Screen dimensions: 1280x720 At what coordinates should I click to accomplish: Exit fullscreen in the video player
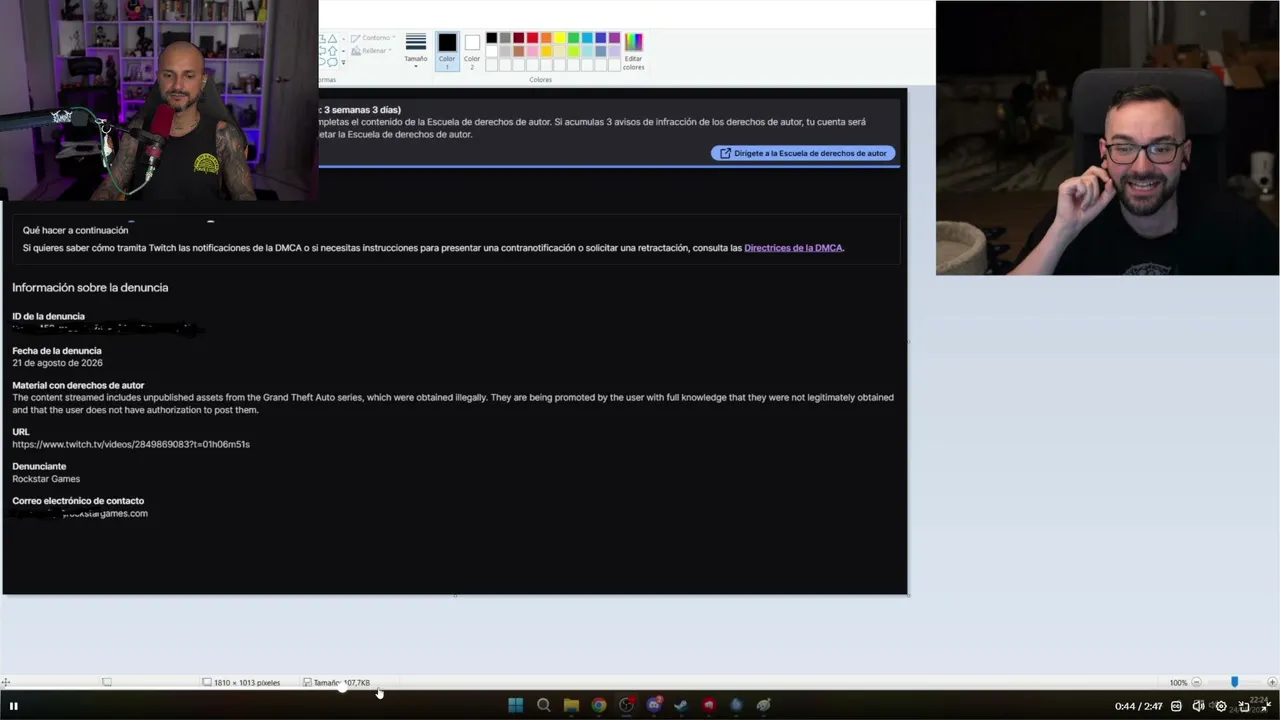pos(1266,706)
